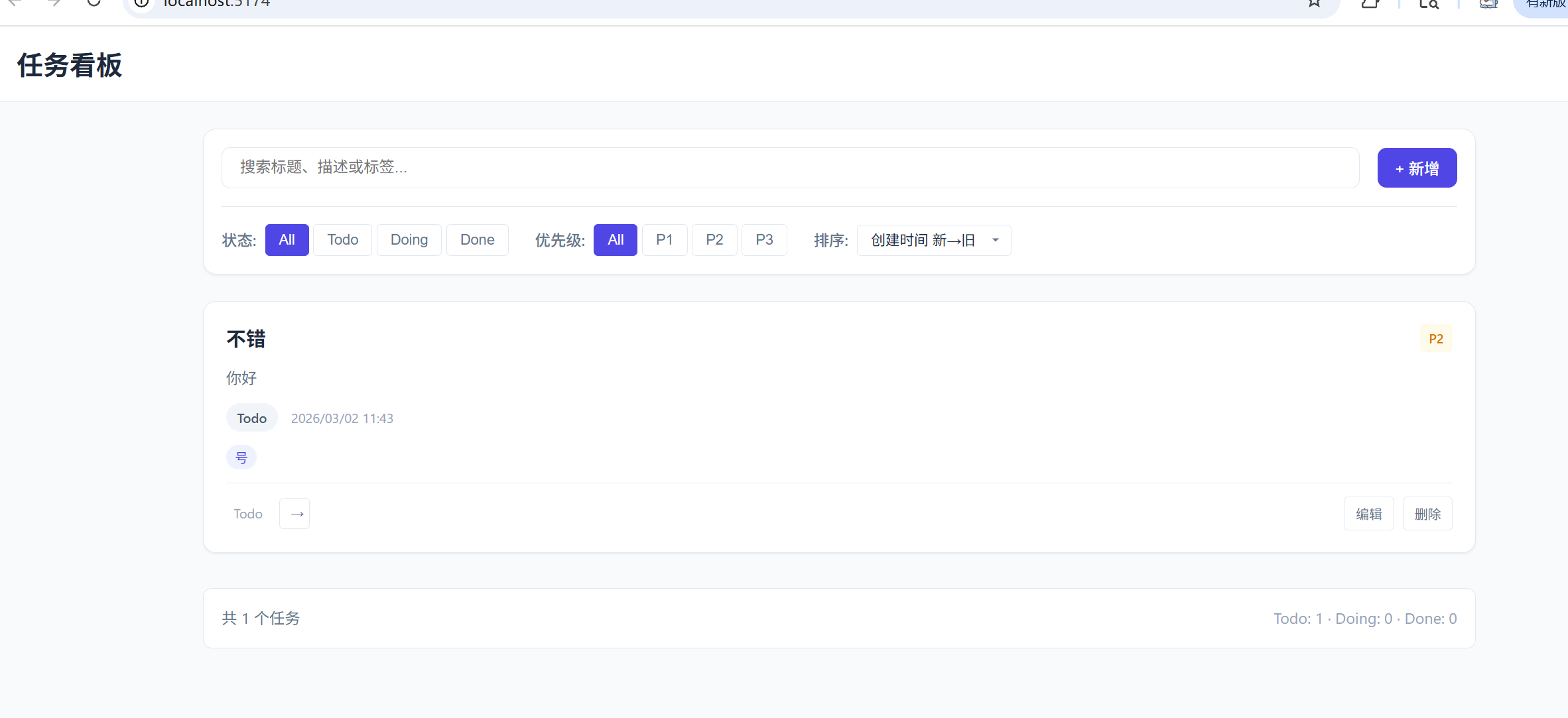
Task: Filter status by Doing
Action: coord(409,240)
